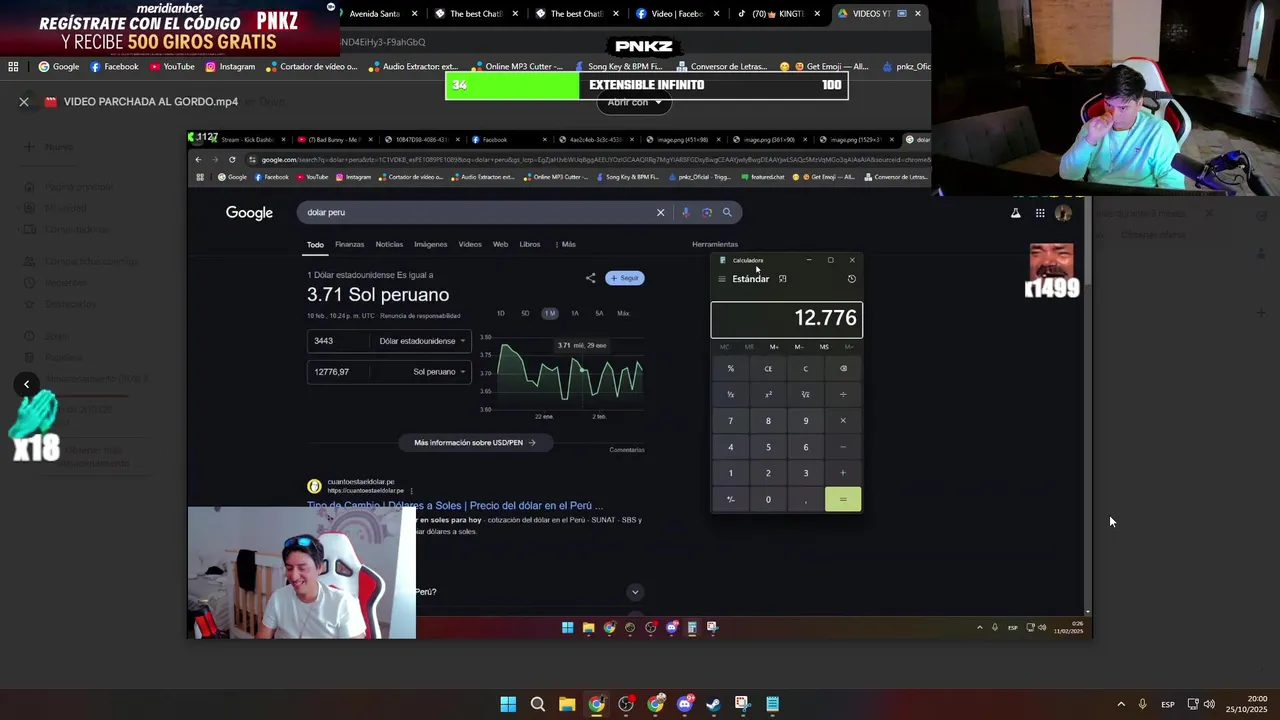
Task: Click the Calculator backspace key
Action: [x=843, y=368]
